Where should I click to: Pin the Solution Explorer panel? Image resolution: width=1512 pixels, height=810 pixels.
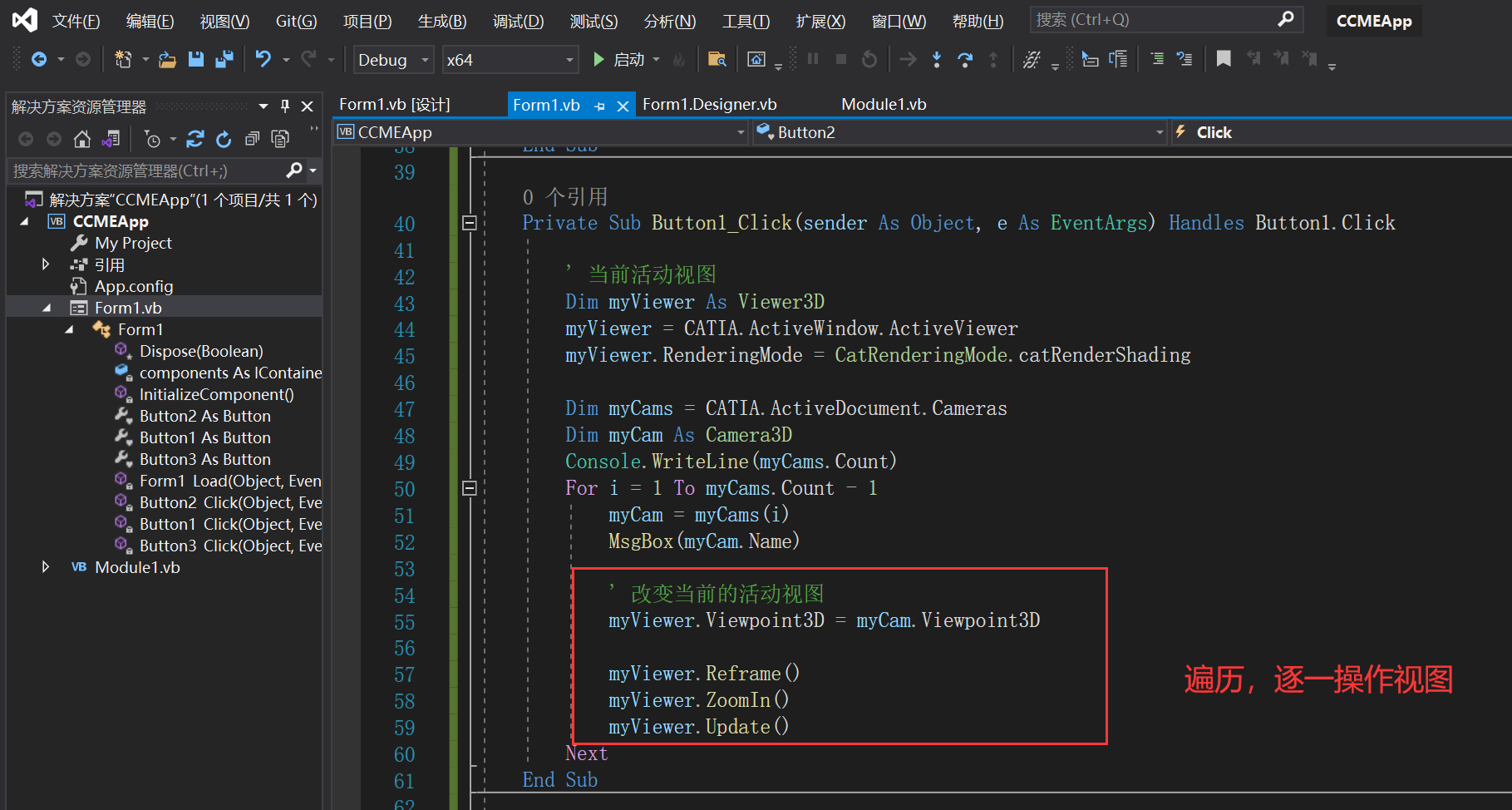point(285,106)
